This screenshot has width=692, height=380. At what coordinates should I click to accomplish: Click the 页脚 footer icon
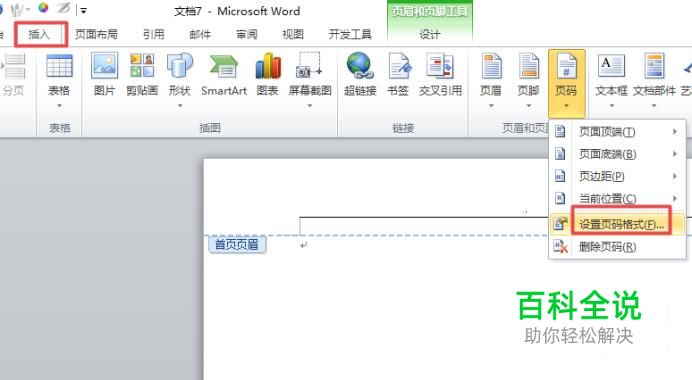coord(528,66)
